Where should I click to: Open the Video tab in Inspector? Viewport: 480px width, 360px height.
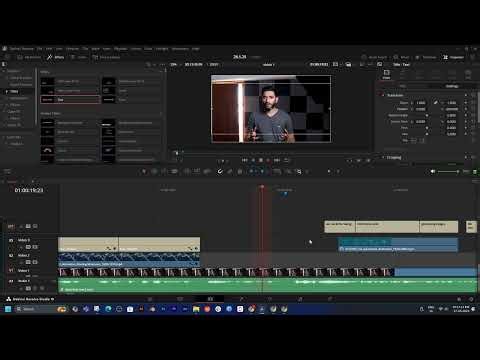click(386, 74)
